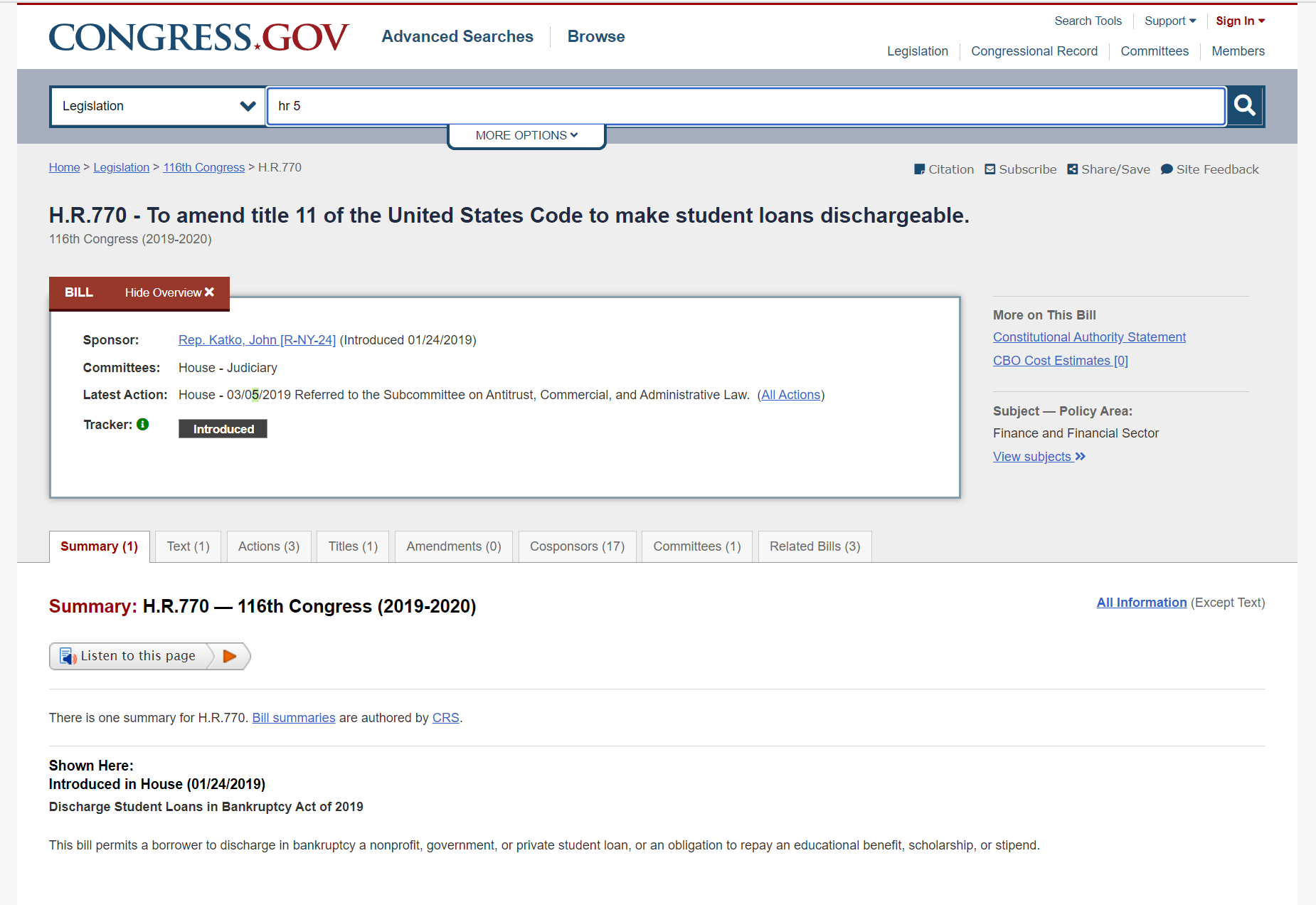This screenshot has width=1316, height=905.
Task: Click the search input containing 'hr 5'
Action: [746, 106]
